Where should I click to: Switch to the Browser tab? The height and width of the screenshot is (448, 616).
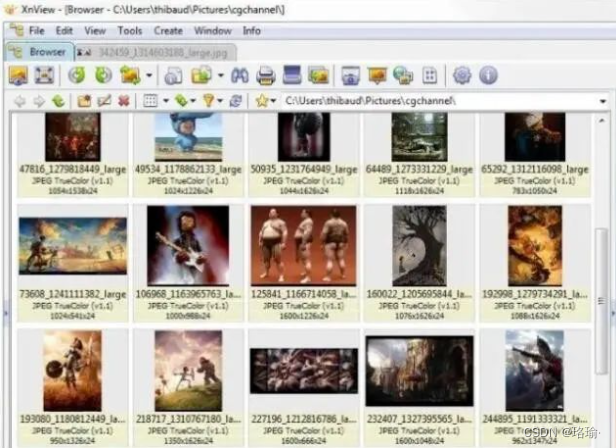pyautogui.click(x=40, y=52)
